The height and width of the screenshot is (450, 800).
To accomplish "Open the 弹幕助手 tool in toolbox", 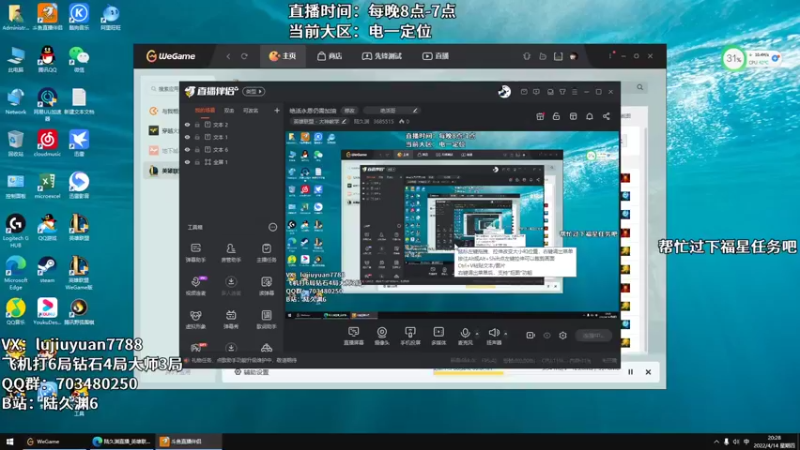I will pyautogui.click(x=195, y=253).
